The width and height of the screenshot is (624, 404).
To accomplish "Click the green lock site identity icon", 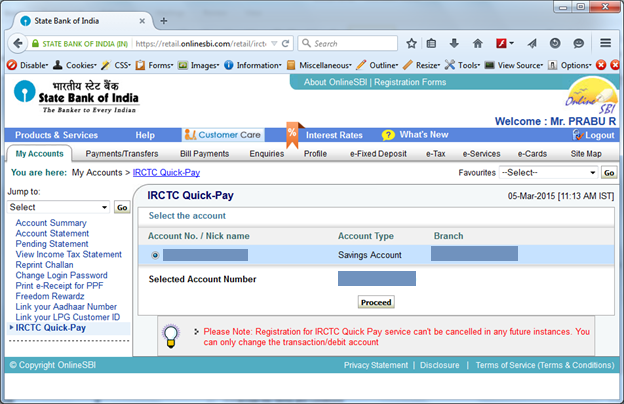I will [35, 43].
